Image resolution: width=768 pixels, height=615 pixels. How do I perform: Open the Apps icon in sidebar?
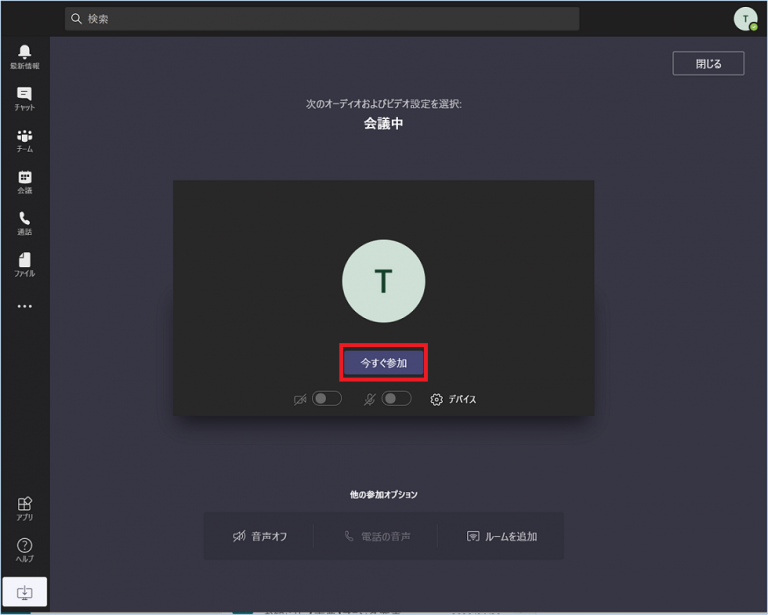[x=24, y=509]
